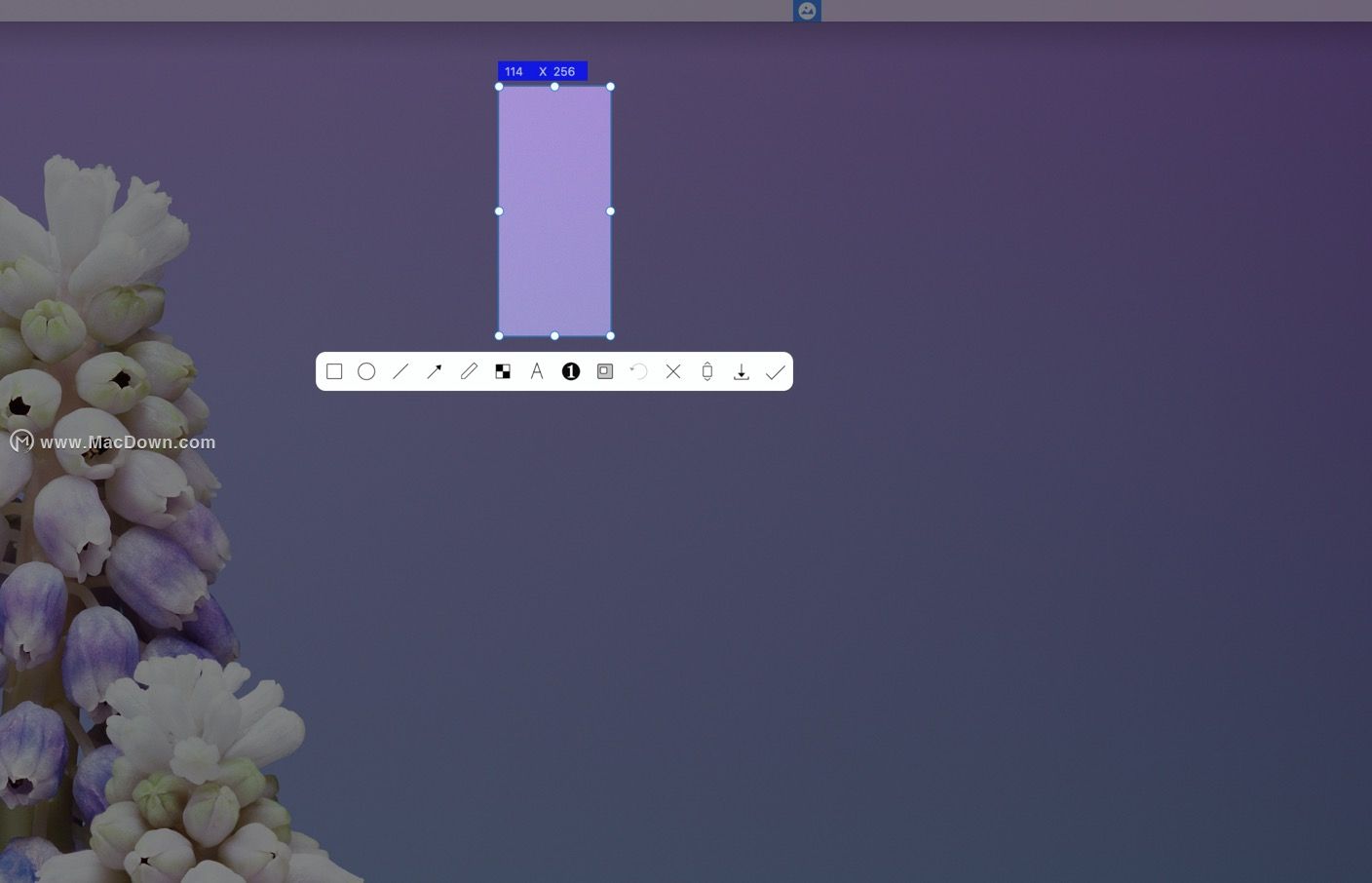
Task: Click the pin capture icon
Action: coord(707,371)
